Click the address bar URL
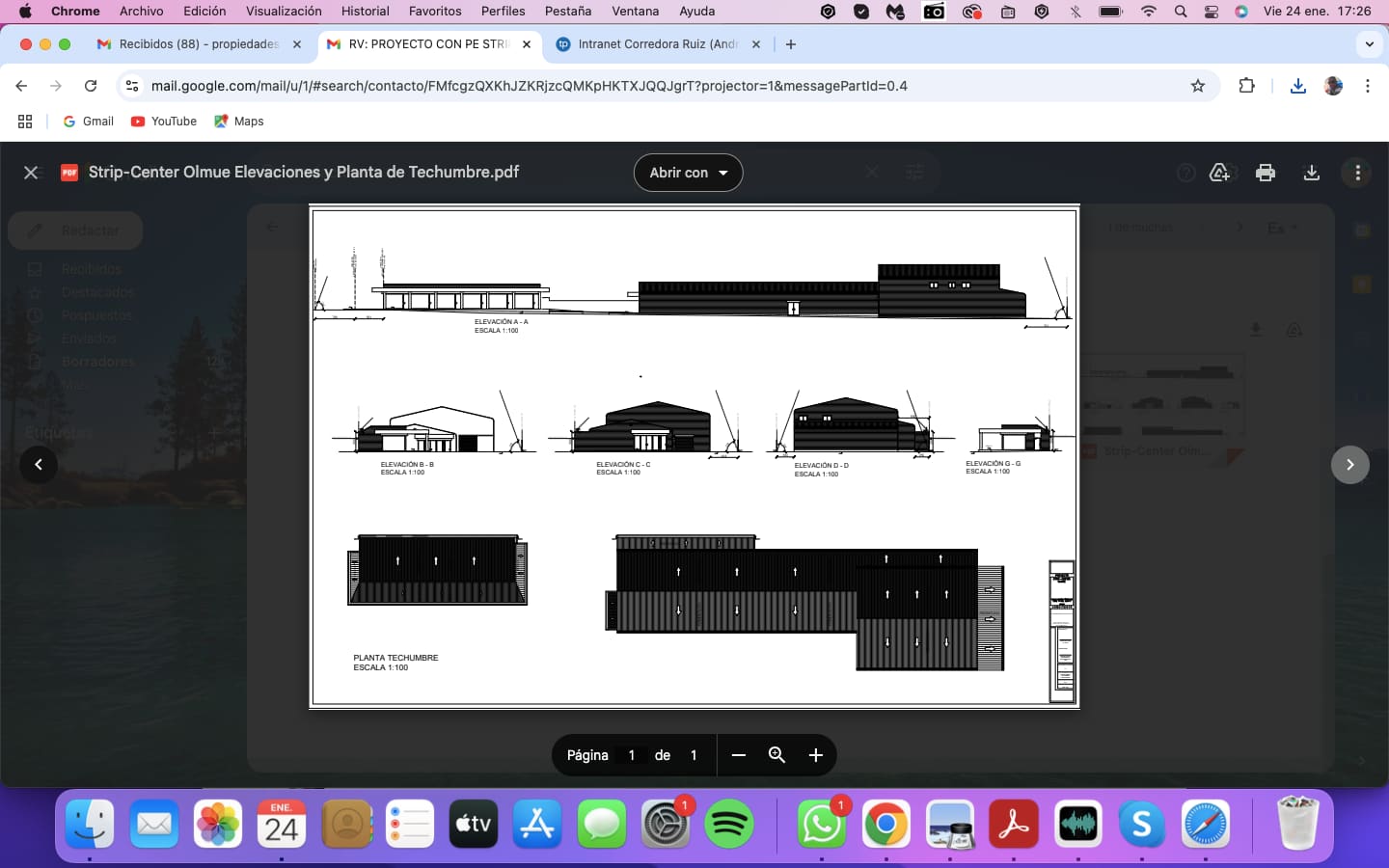Viewport: 1389px width, 868px height. tap(530, 86)
